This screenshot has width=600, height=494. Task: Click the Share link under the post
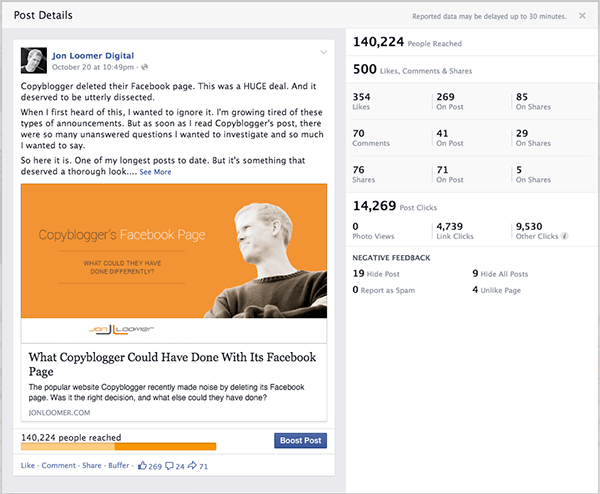coord(91,466)
